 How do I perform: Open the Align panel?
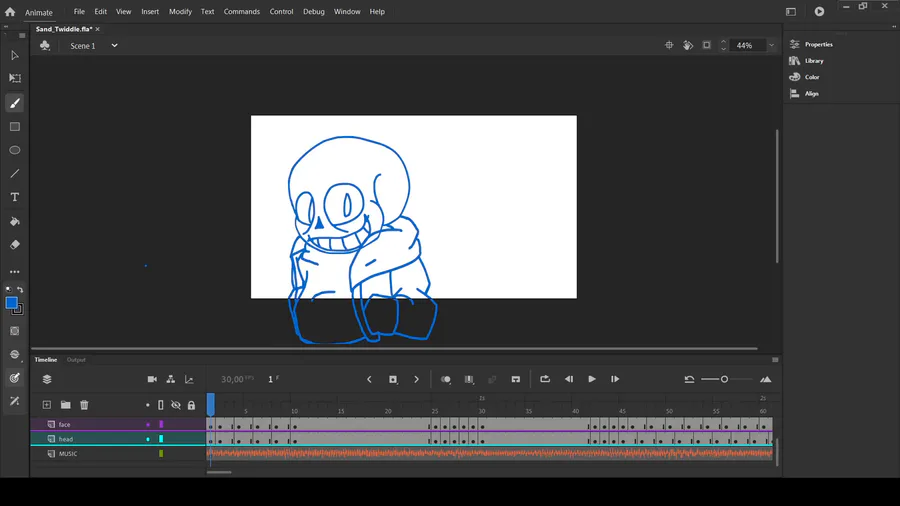pos(812,94)
